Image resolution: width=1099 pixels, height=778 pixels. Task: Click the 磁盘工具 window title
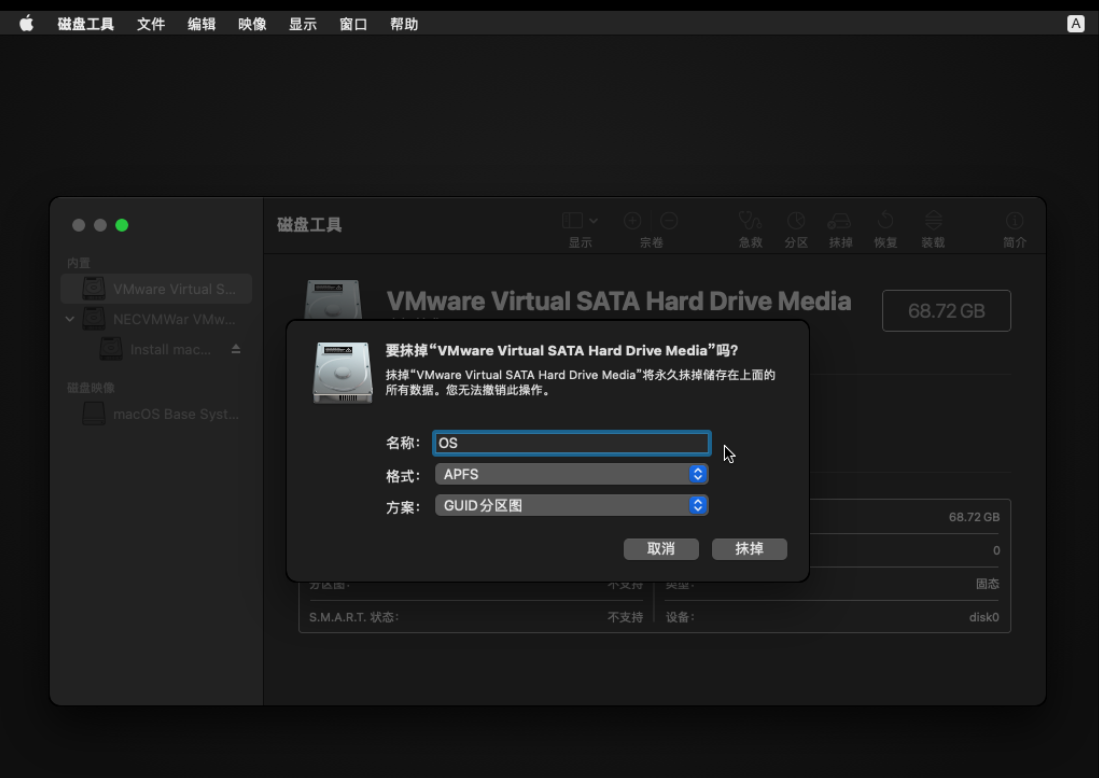click(309, 225)
